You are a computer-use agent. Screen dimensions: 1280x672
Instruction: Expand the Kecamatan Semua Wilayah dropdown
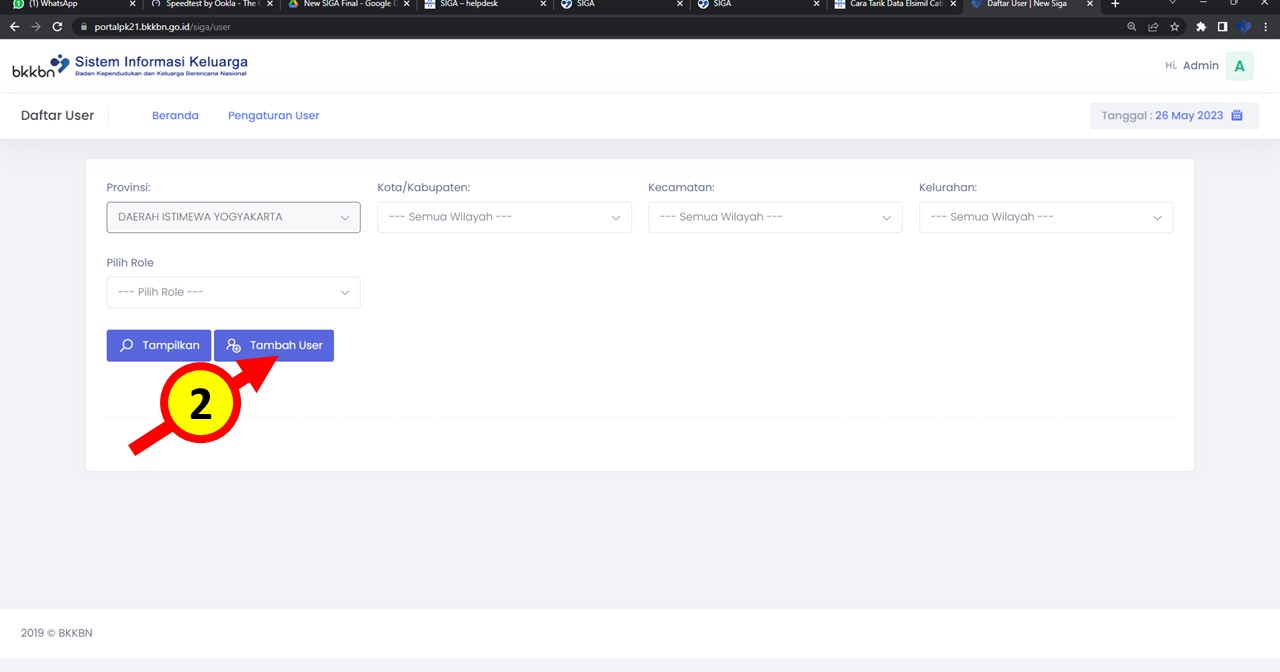(775, 217)
